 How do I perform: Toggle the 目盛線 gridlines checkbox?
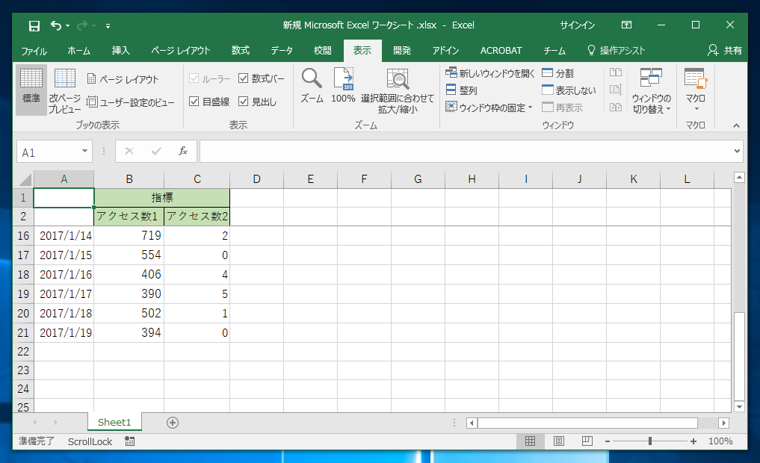tap(194, 101)
